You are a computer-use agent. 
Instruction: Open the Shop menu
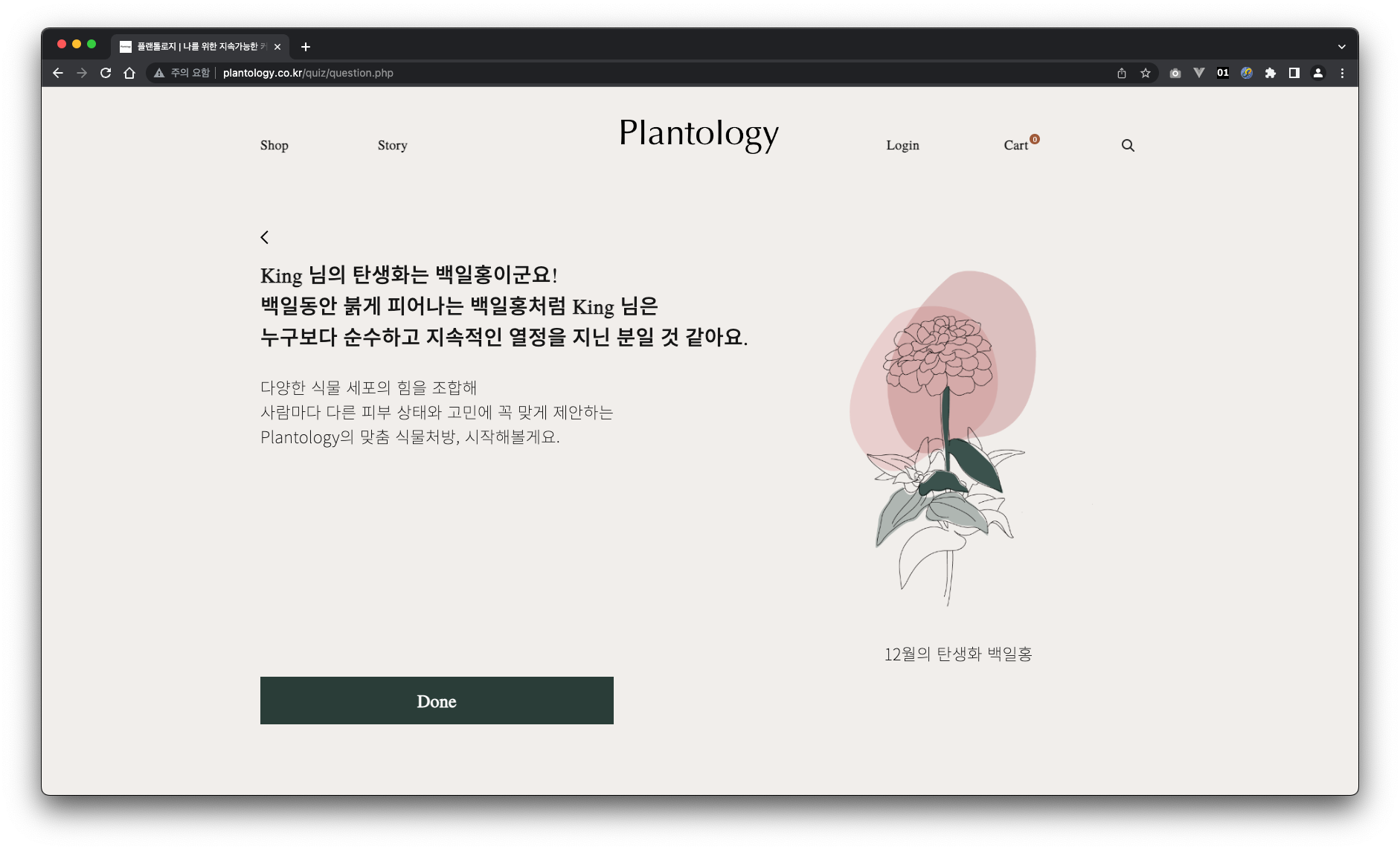274,145
